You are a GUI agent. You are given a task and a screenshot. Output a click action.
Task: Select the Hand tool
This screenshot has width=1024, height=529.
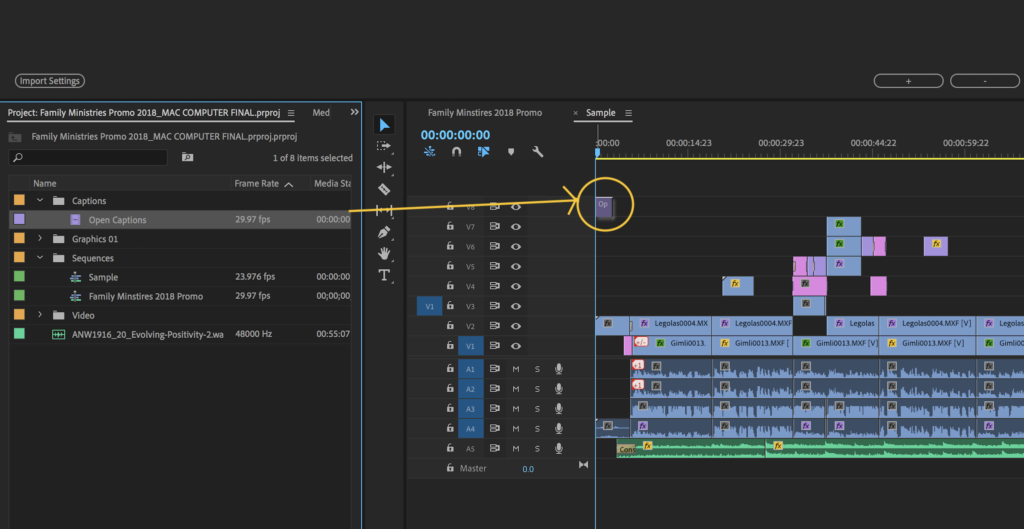coord(384,253)
